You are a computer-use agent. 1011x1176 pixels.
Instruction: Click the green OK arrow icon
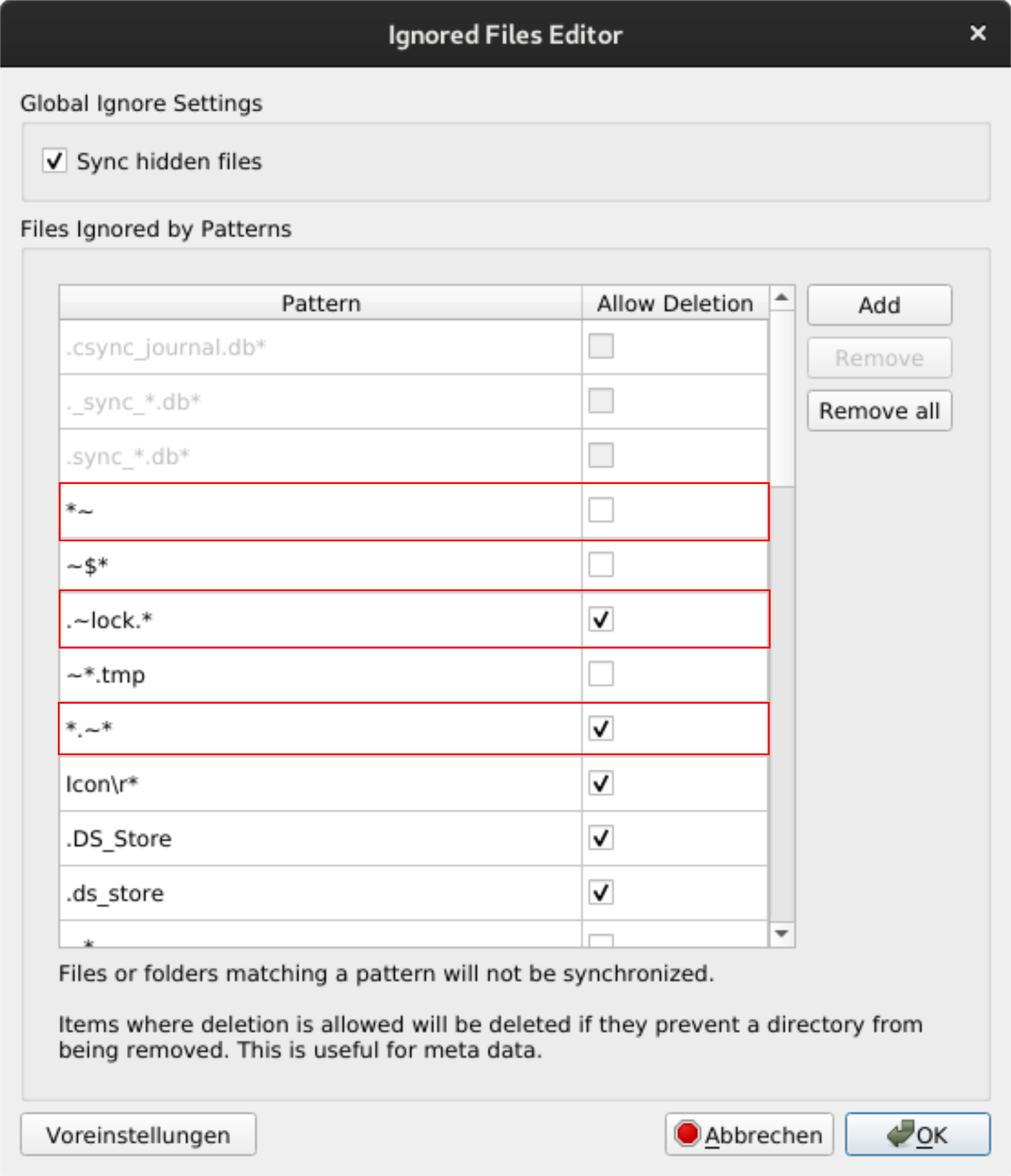tap(900, 1133)
